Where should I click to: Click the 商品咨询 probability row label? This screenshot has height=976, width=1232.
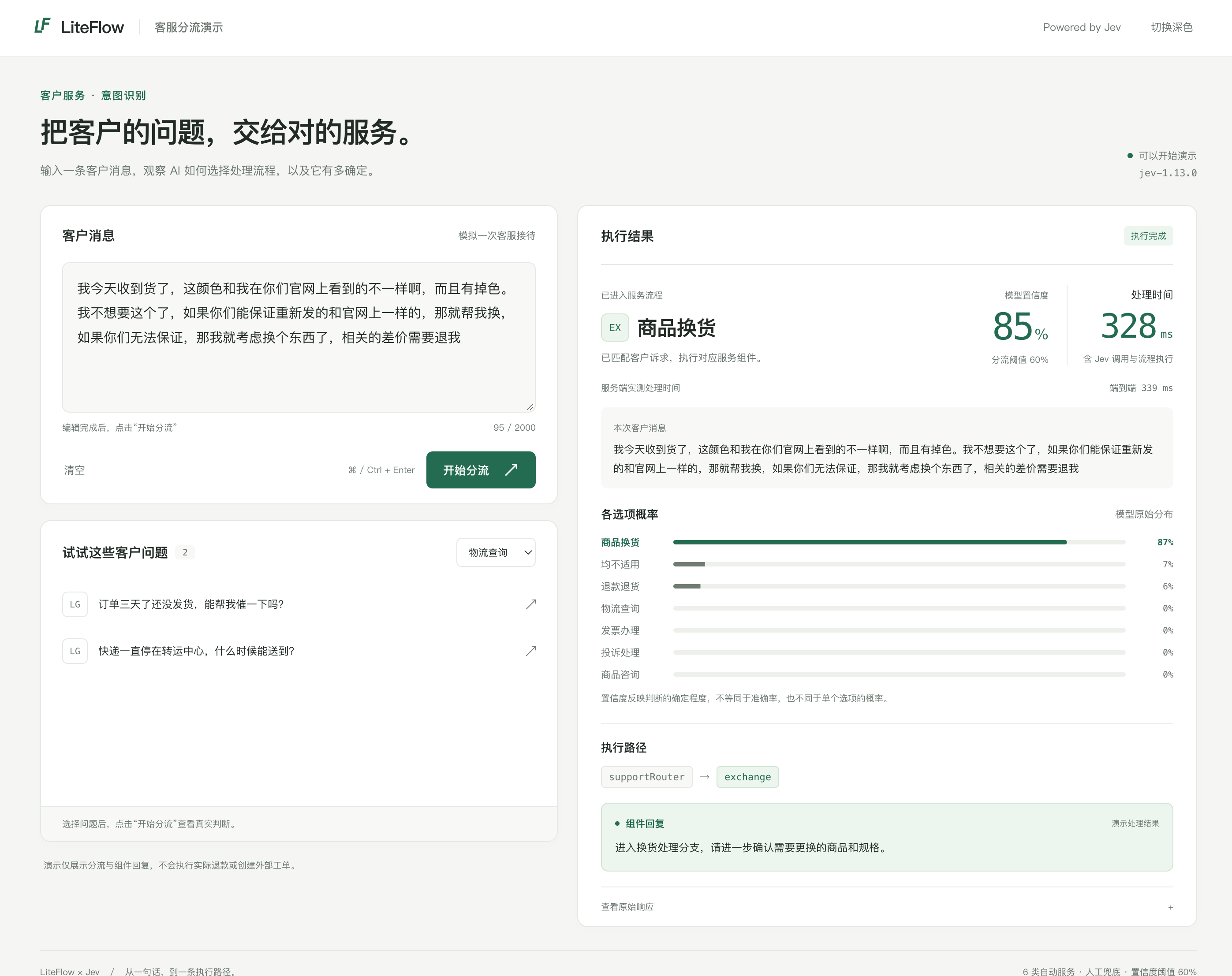point(620,674)
